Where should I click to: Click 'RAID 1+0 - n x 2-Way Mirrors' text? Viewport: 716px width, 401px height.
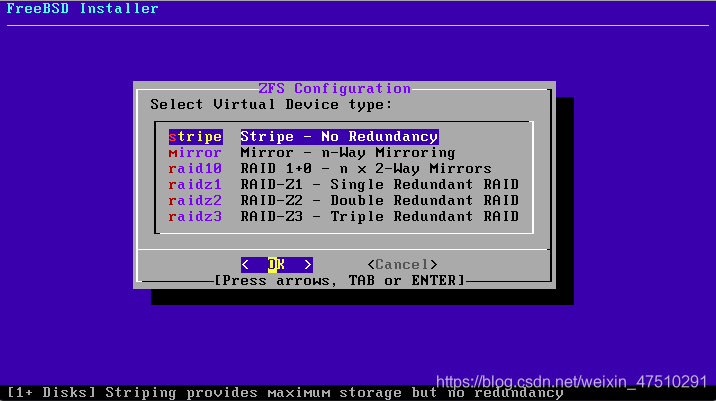[366, 169]
